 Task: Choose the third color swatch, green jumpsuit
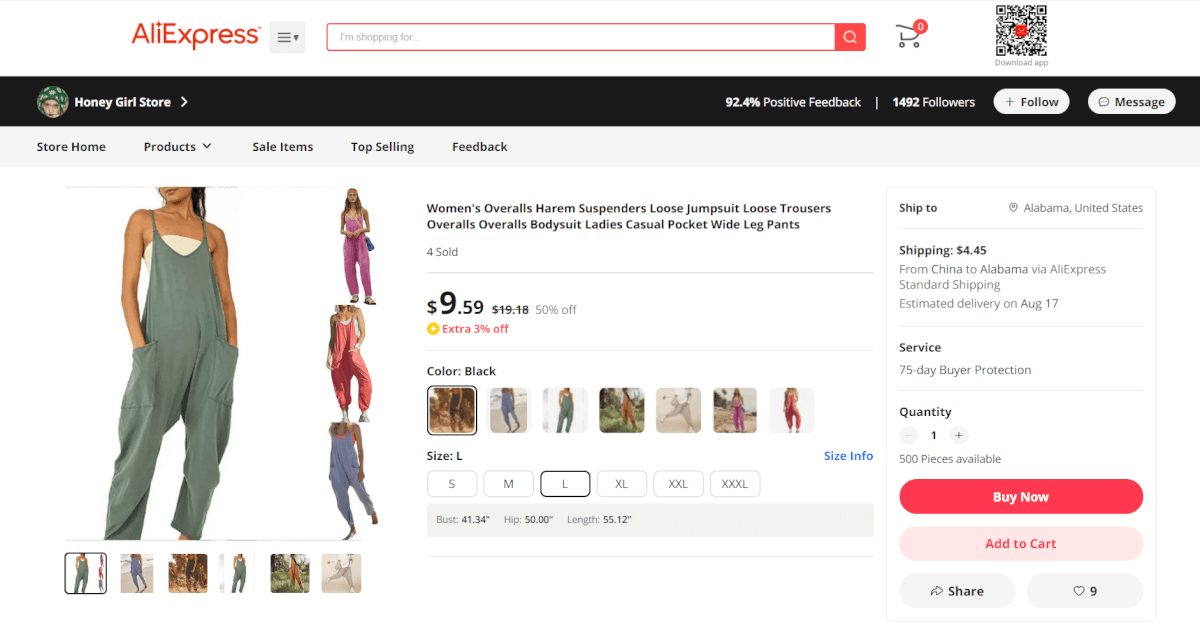point(565,410)
